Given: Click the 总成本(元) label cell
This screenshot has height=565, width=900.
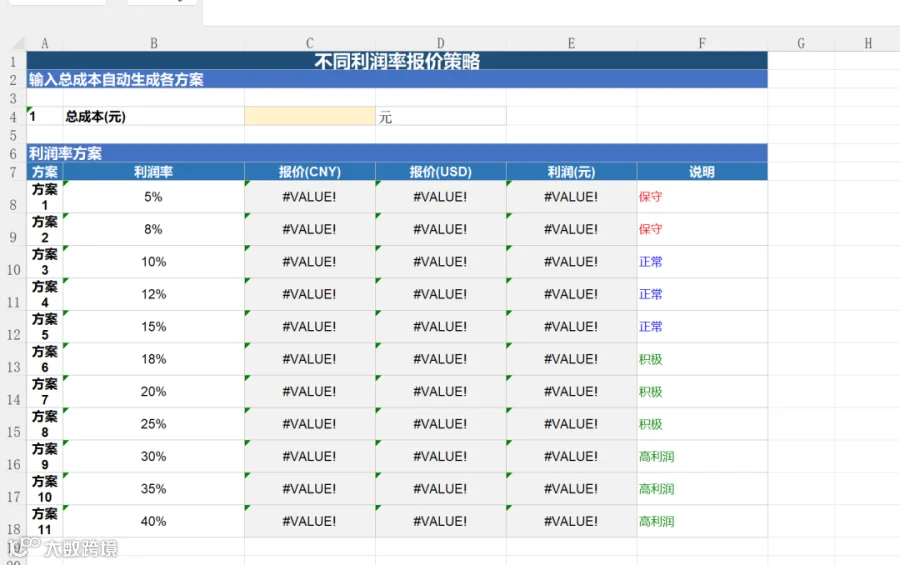Looking at the screenshot, I should (x=153, y=116).
